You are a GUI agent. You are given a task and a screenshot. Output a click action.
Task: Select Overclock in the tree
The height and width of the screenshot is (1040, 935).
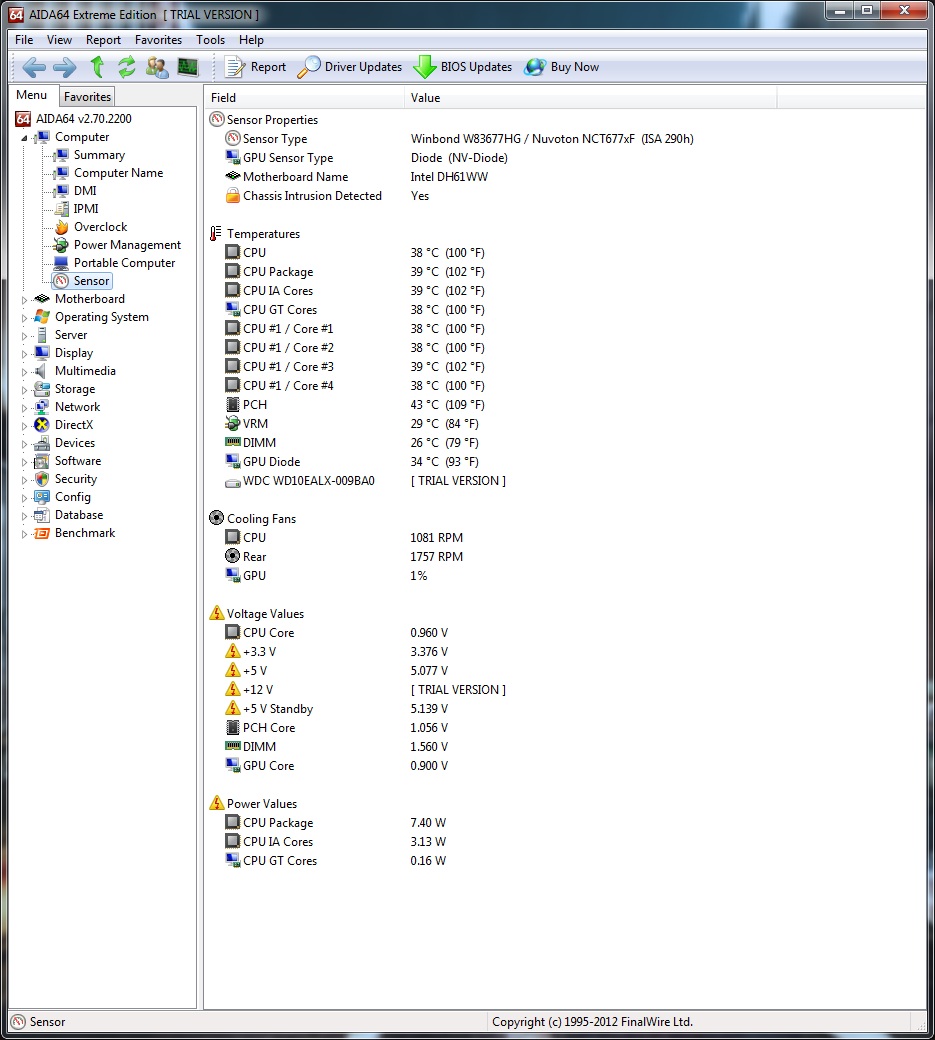coord(100,227)
